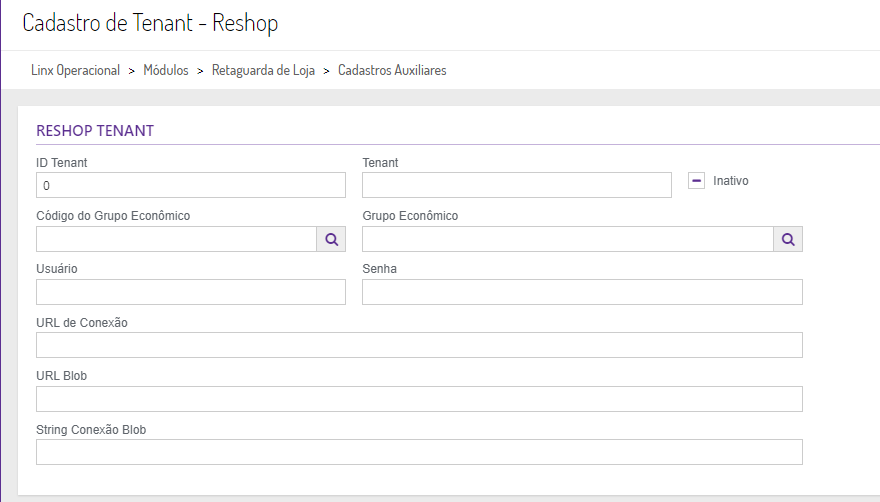Select the String Conexão Blob field
This screenshot has width=880, height=502.
(x=419, y=452)
